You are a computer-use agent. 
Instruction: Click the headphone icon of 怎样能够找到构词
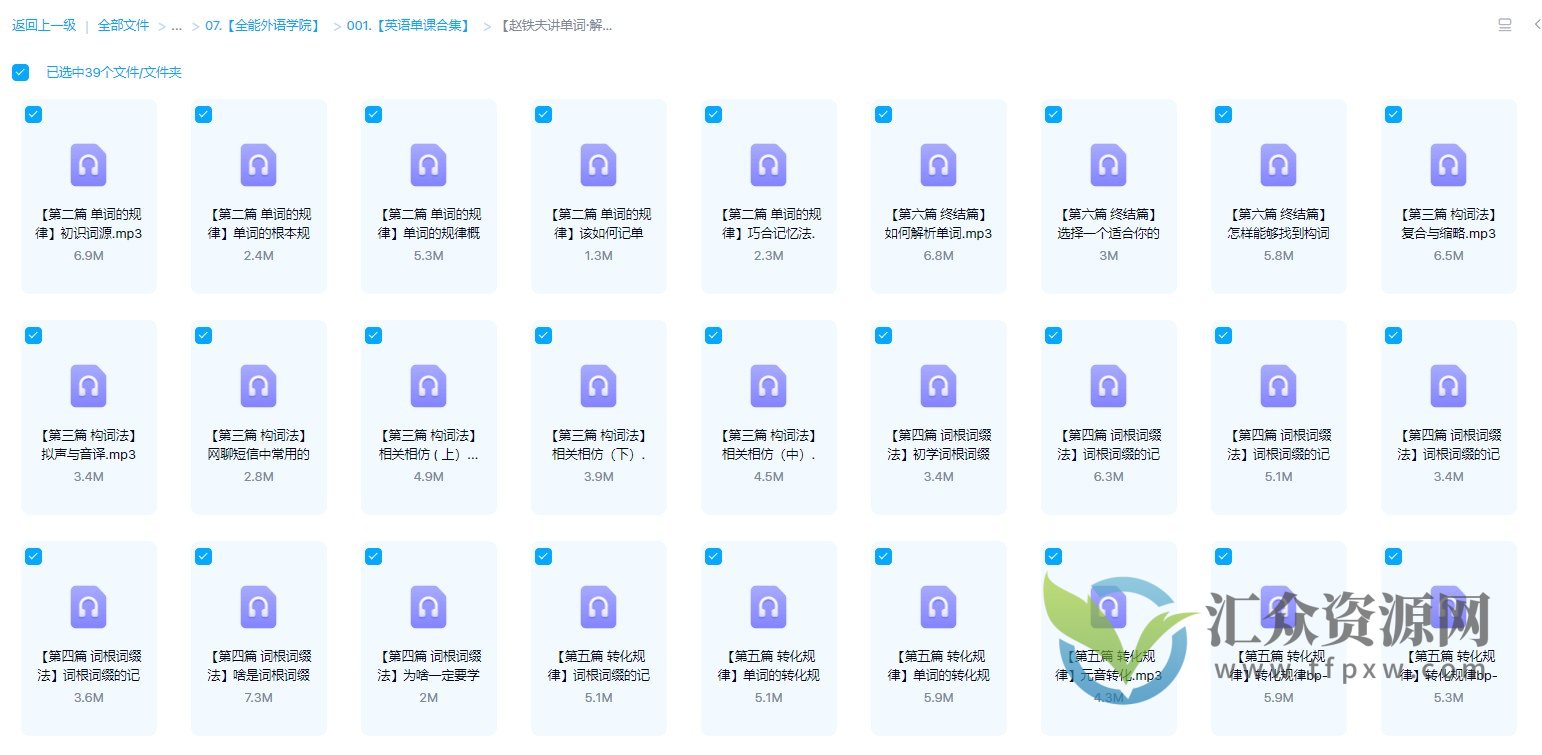click(x=1278, y=165)
